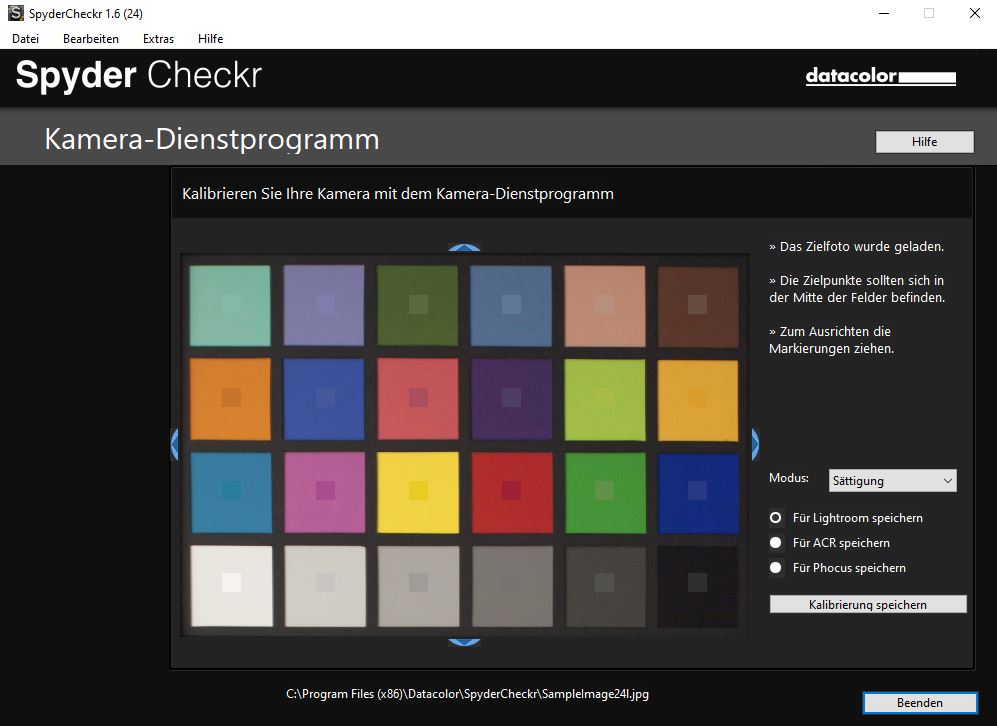Image resolution: width=997 pixels, height=726 pixels.
Task: Open the Extras menu
Action: coord(158,39)
